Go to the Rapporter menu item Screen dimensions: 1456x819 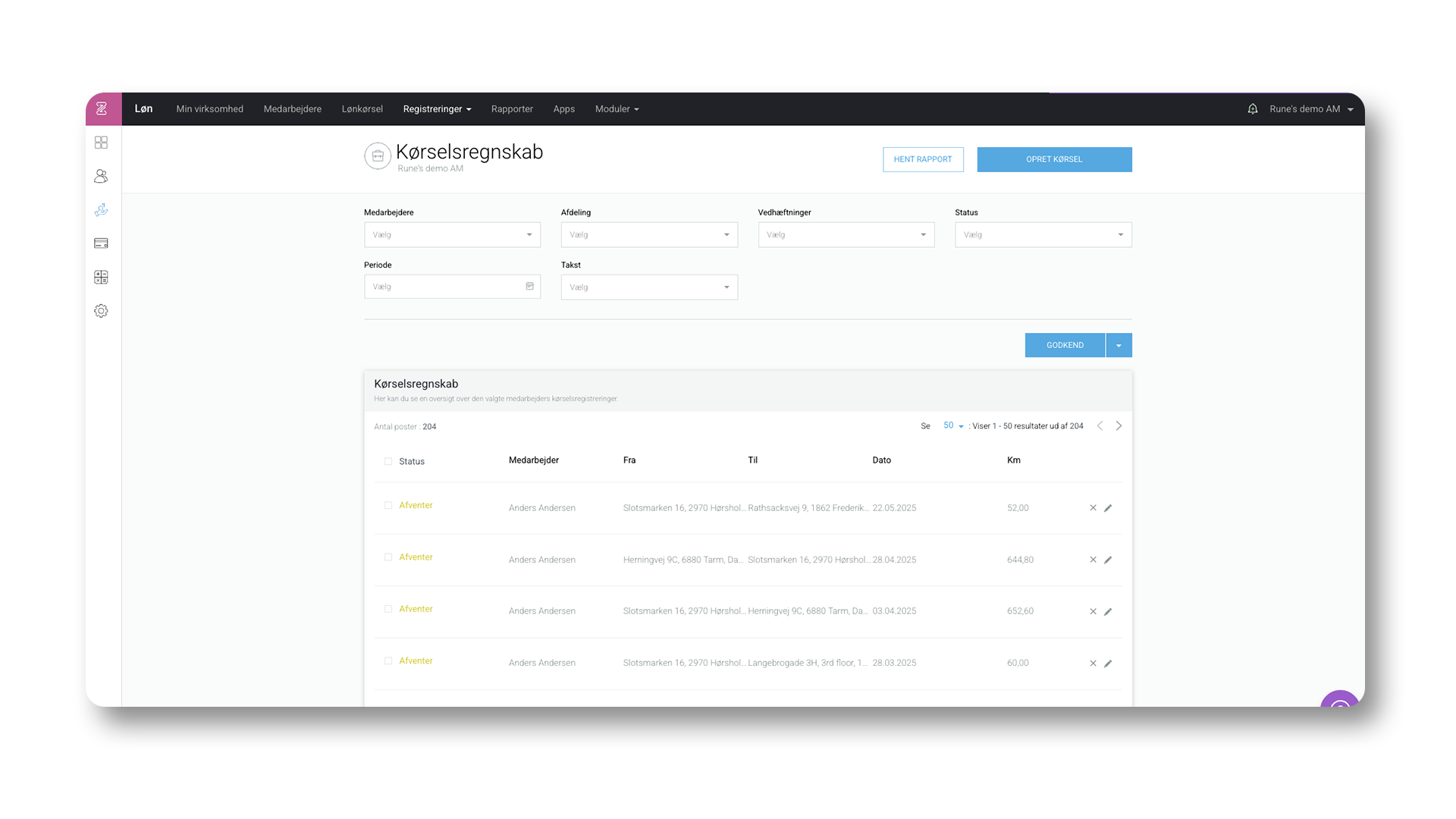coord(512,109)
